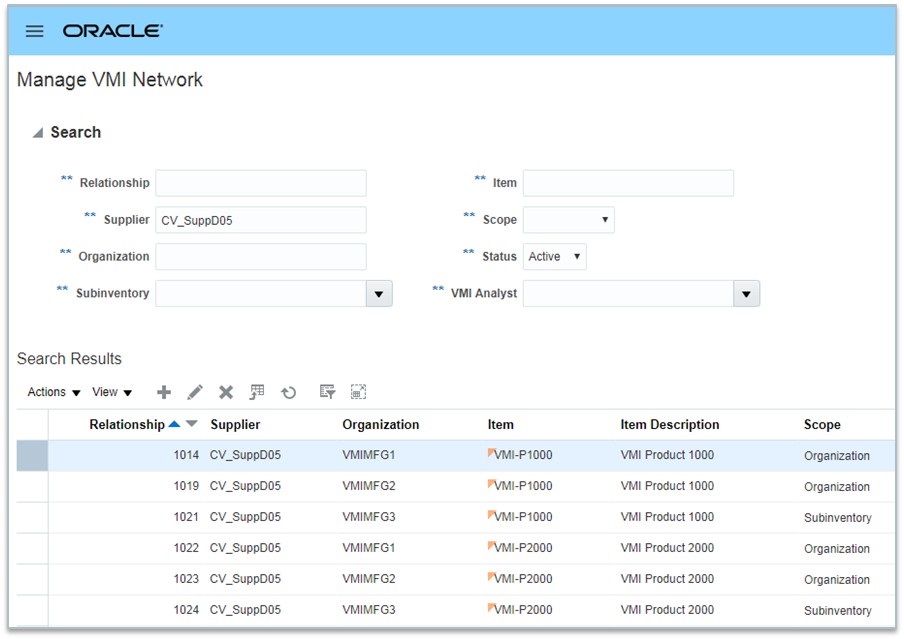This screenshot has height=639, width=904.
Task: Click VMIMFG1 organization in row 1014
Action: (369, 455)
